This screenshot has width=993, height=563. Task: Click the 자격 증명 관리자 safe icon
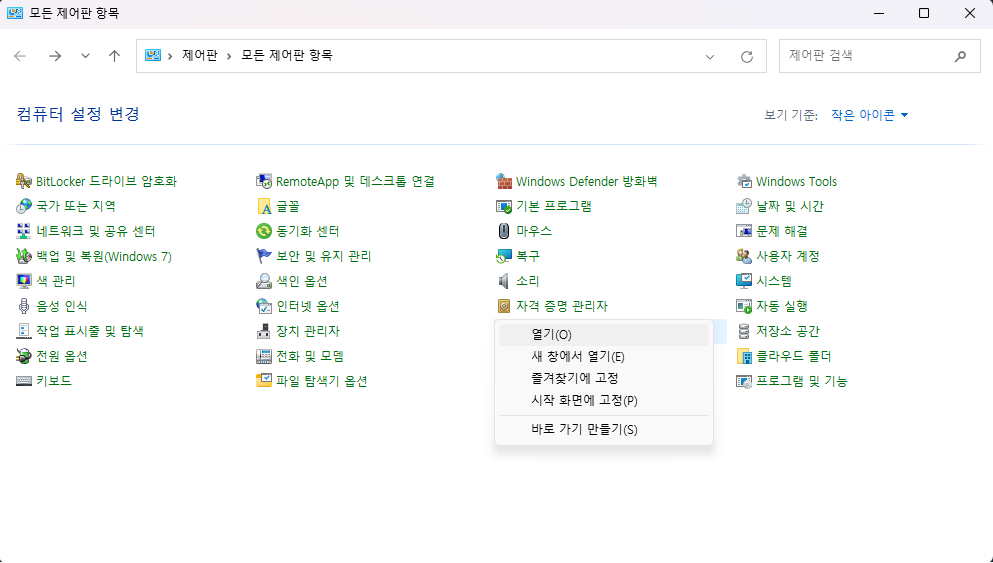coord(503,307)
